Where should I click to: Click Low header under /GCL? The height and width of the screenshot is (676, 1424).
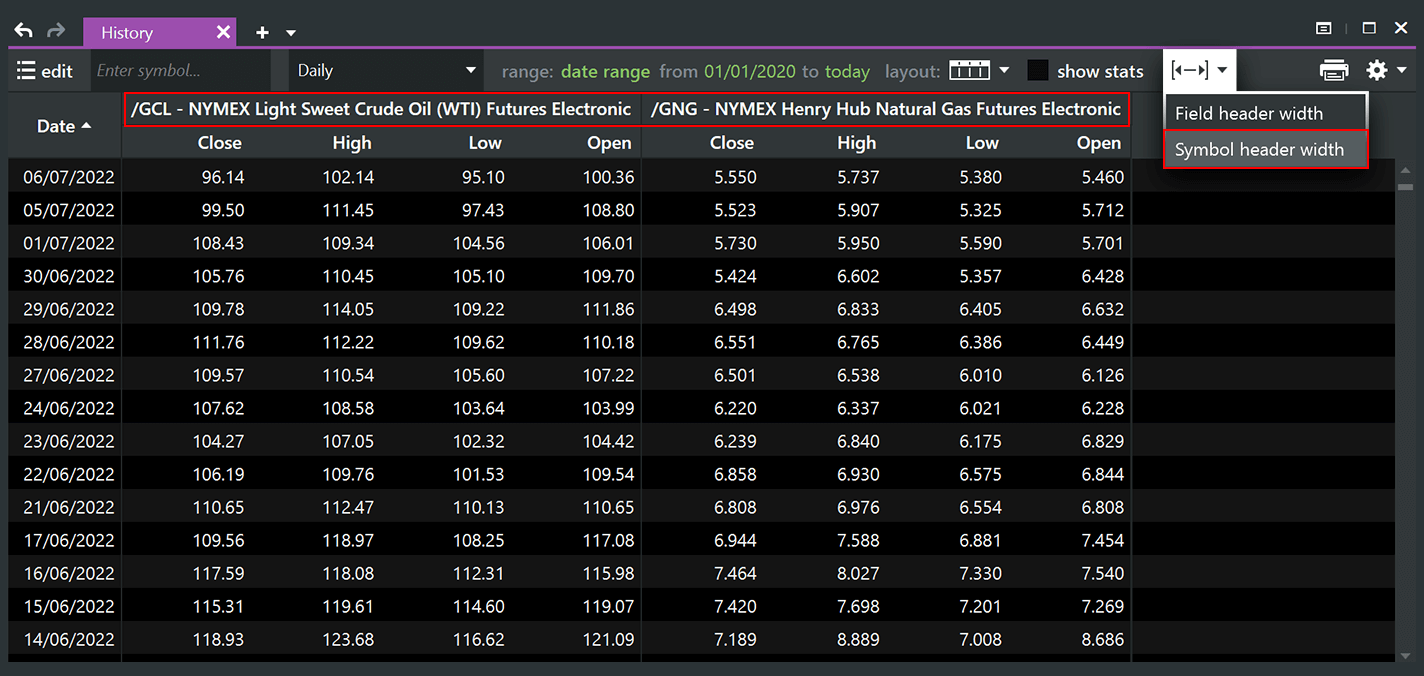point(485,143)
